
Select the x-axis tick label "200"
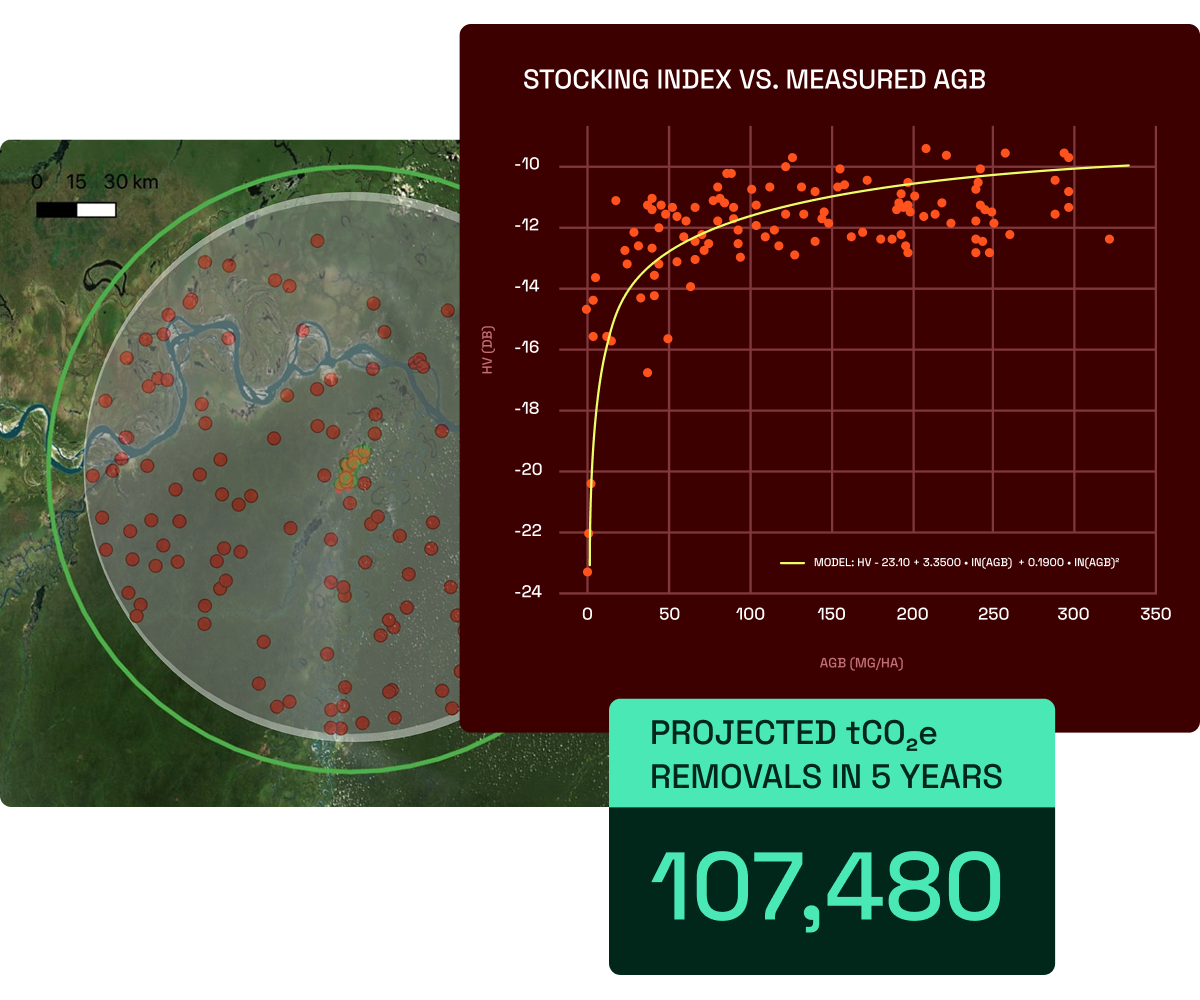(x=912, y=614)
